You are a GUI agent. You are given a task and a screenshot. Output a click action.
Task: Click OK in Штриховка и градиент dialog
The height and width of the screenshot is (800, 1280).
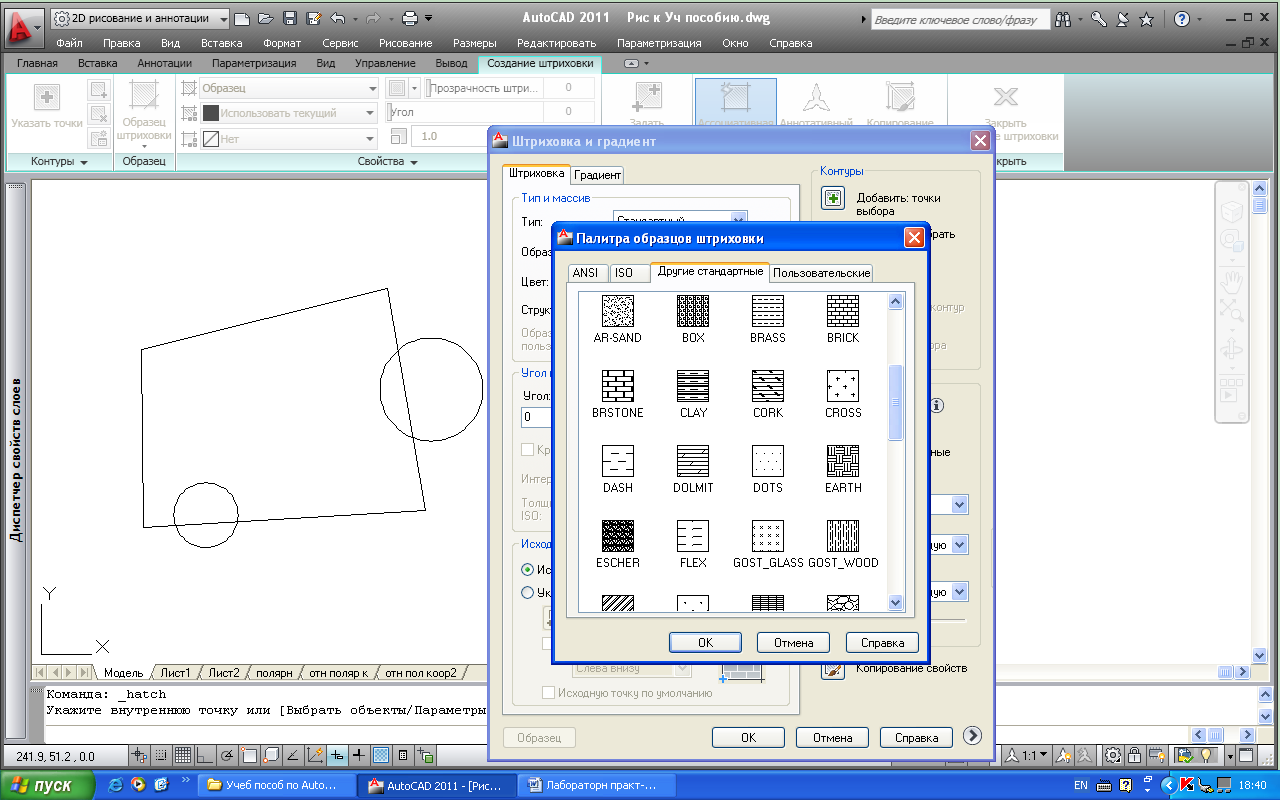click(x=748, y=737)
